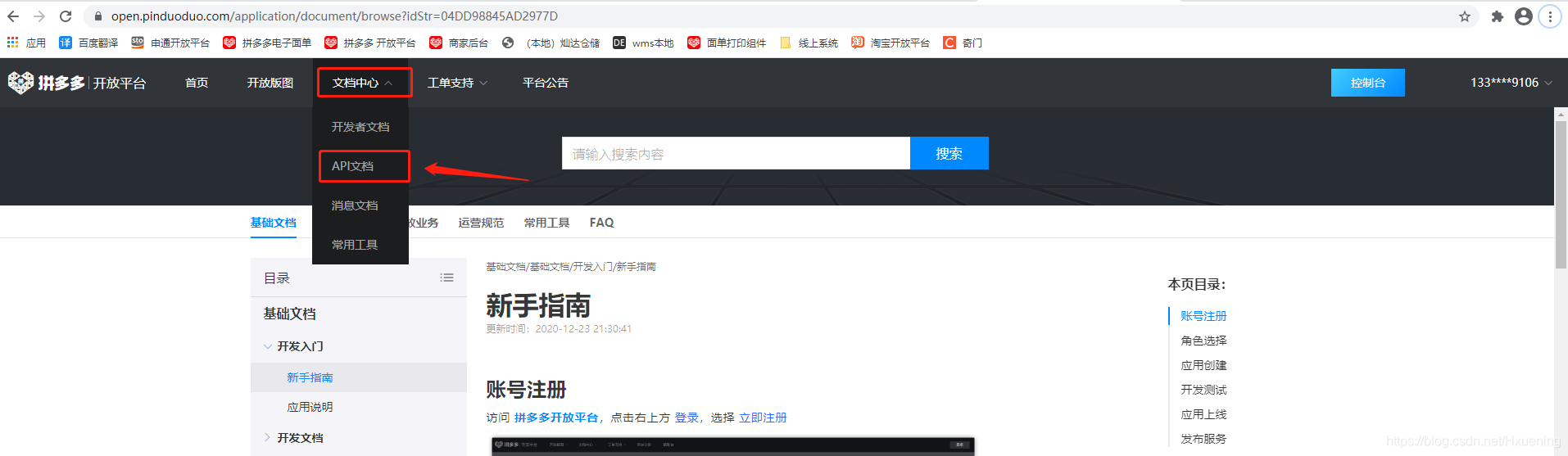The height and width of the screenshot is (456, 1568).
Task: Click the breadcrumb 基础文档/基础文档/开发入门/新手指南
Action: point(571,267)
